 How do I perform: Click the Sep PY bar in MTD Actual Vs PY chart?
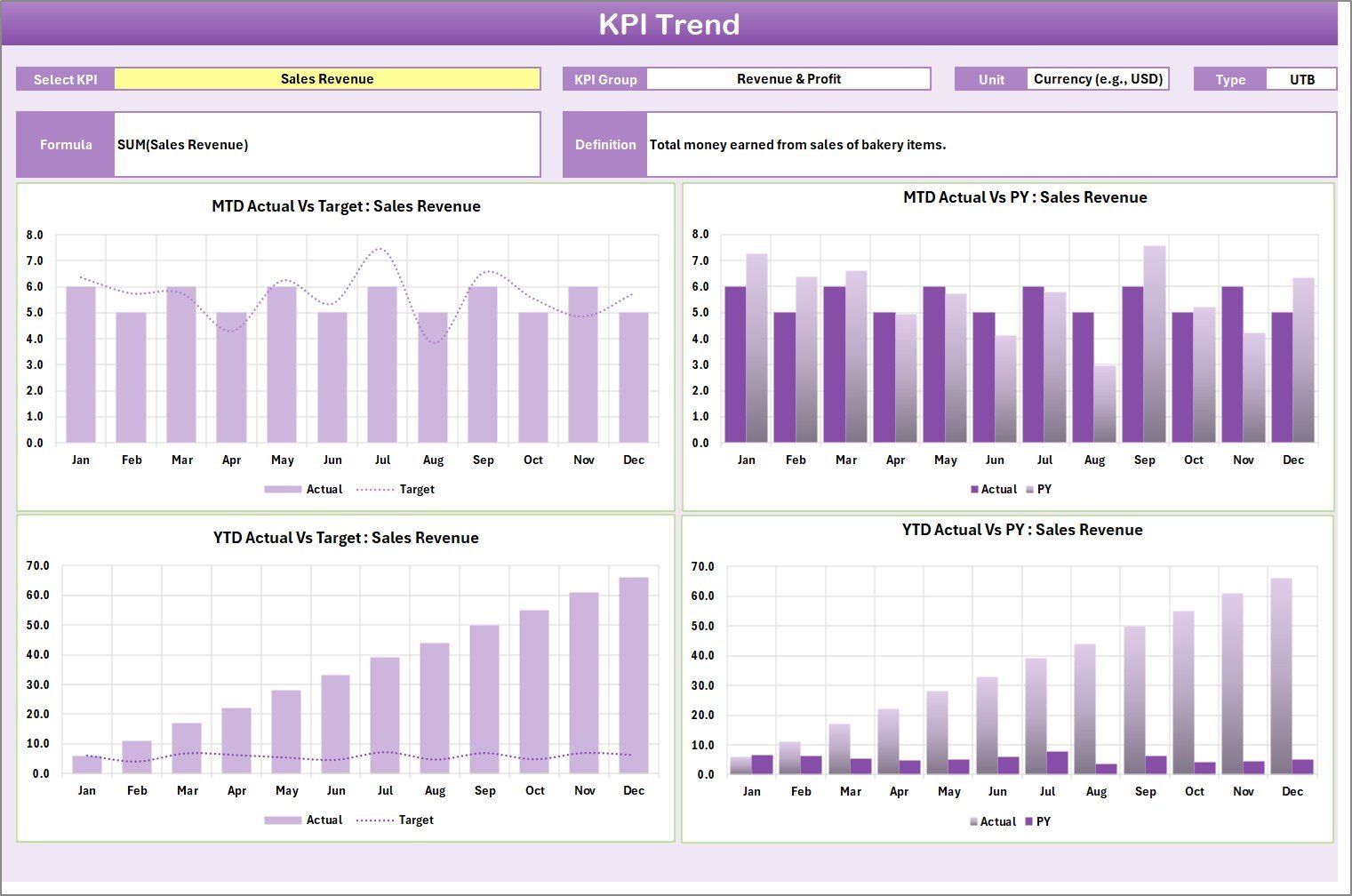tap(1155, 345)
